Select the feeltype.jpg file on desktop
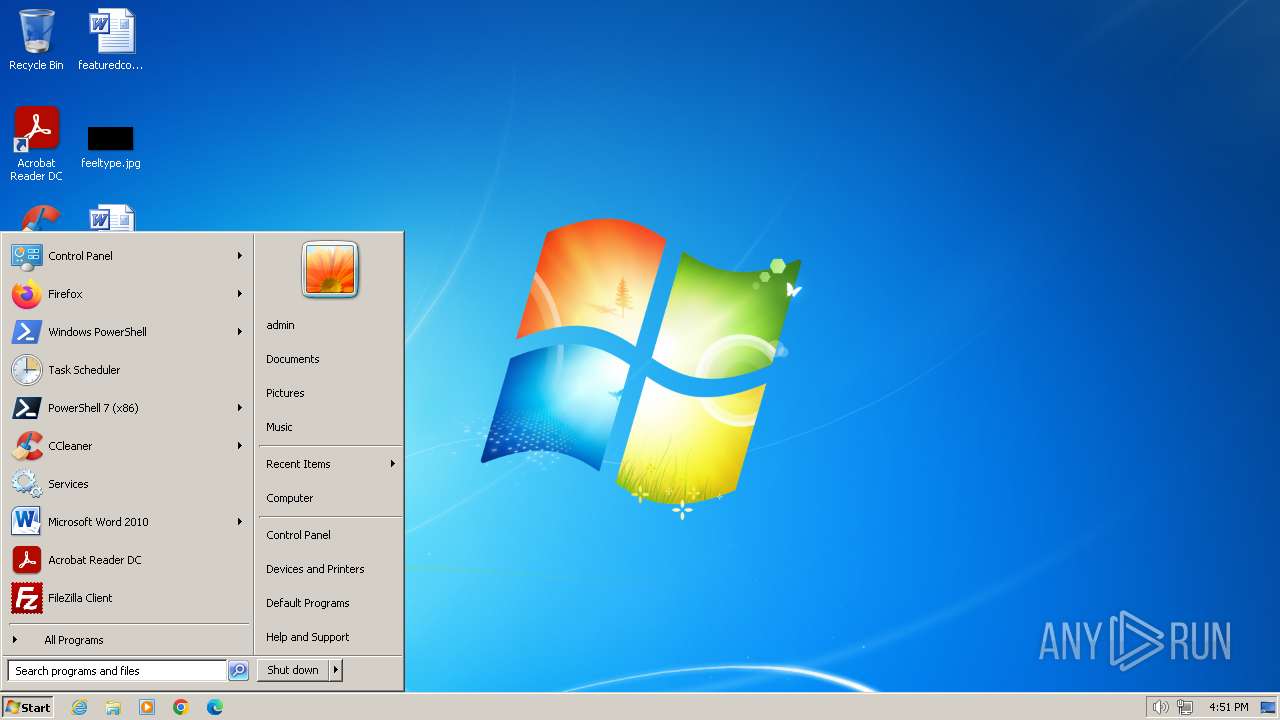The height and width of the screenshot is (720, 1280). click(x=111, y=146)
